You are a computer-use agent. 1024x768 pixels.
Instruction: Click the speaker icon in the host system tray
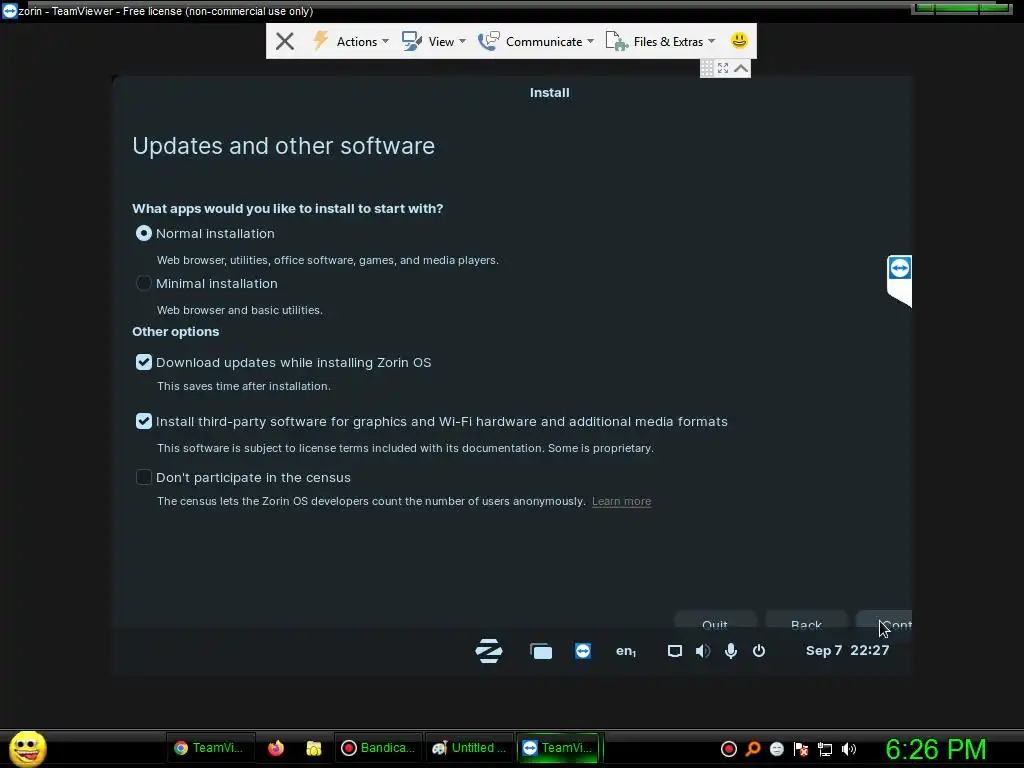pyautogui.click(x=849, y=749)
